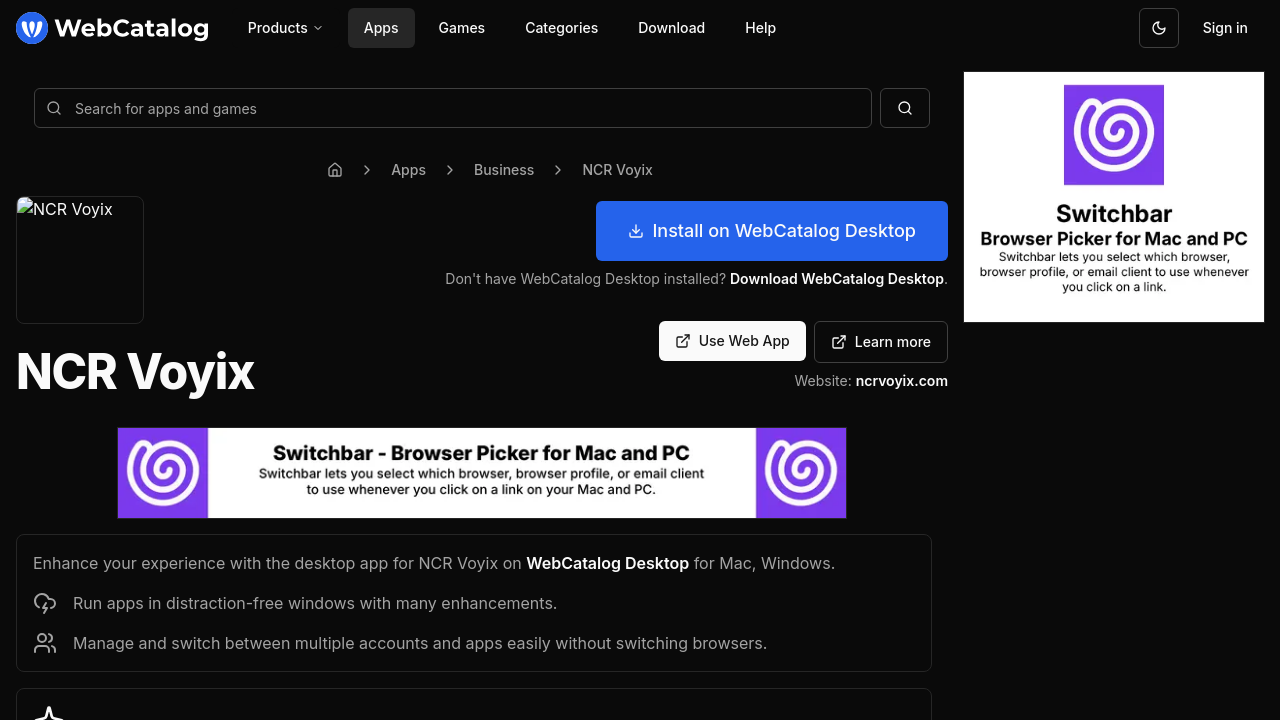The width and height of the screenshot is (1280, 720).
Task: Open the Download nav item
Action: coord(672,28)
